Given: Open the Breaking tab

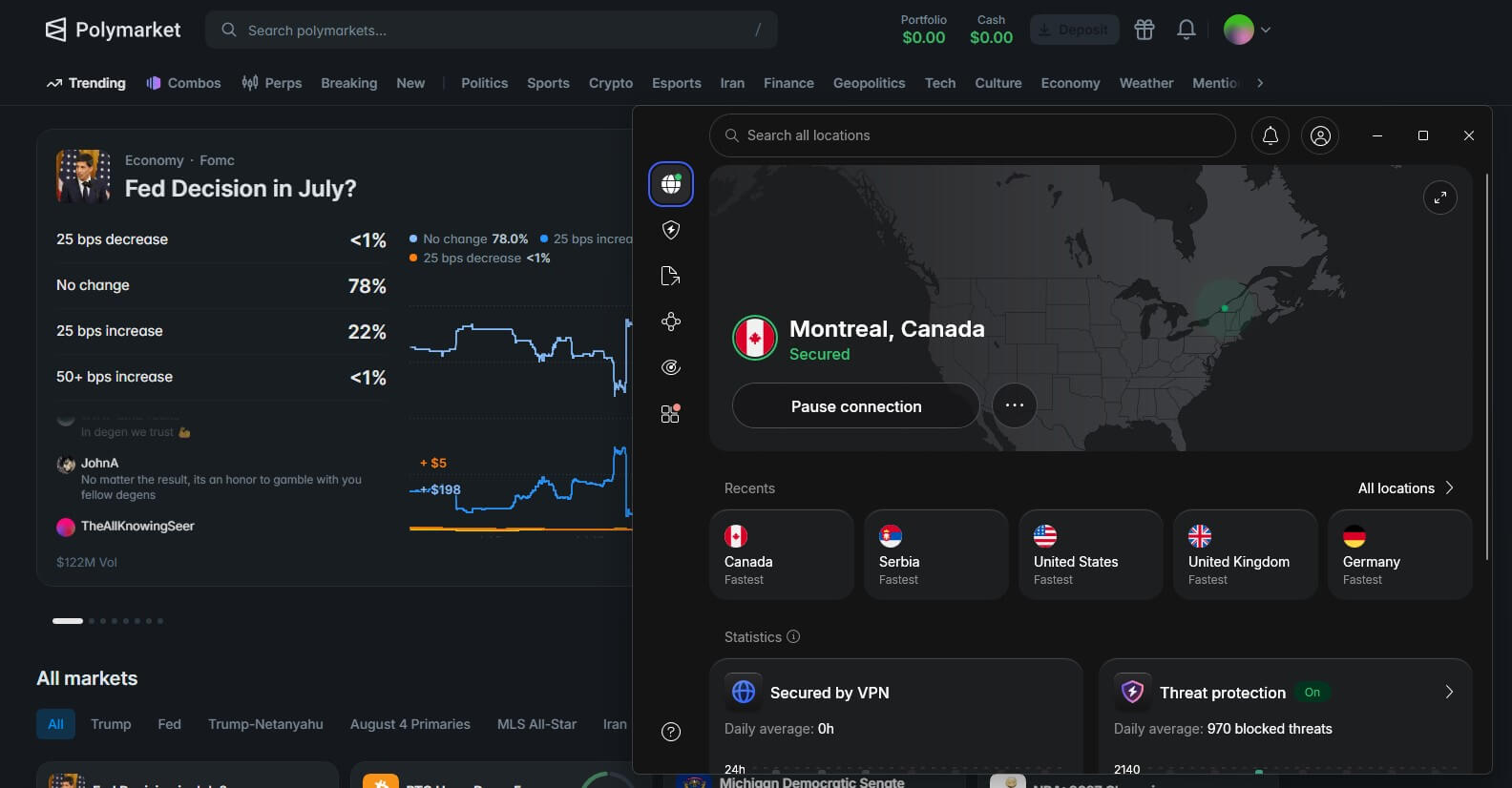Looking at the screenshot, I should pyautogui.click(x=348, y=83).
